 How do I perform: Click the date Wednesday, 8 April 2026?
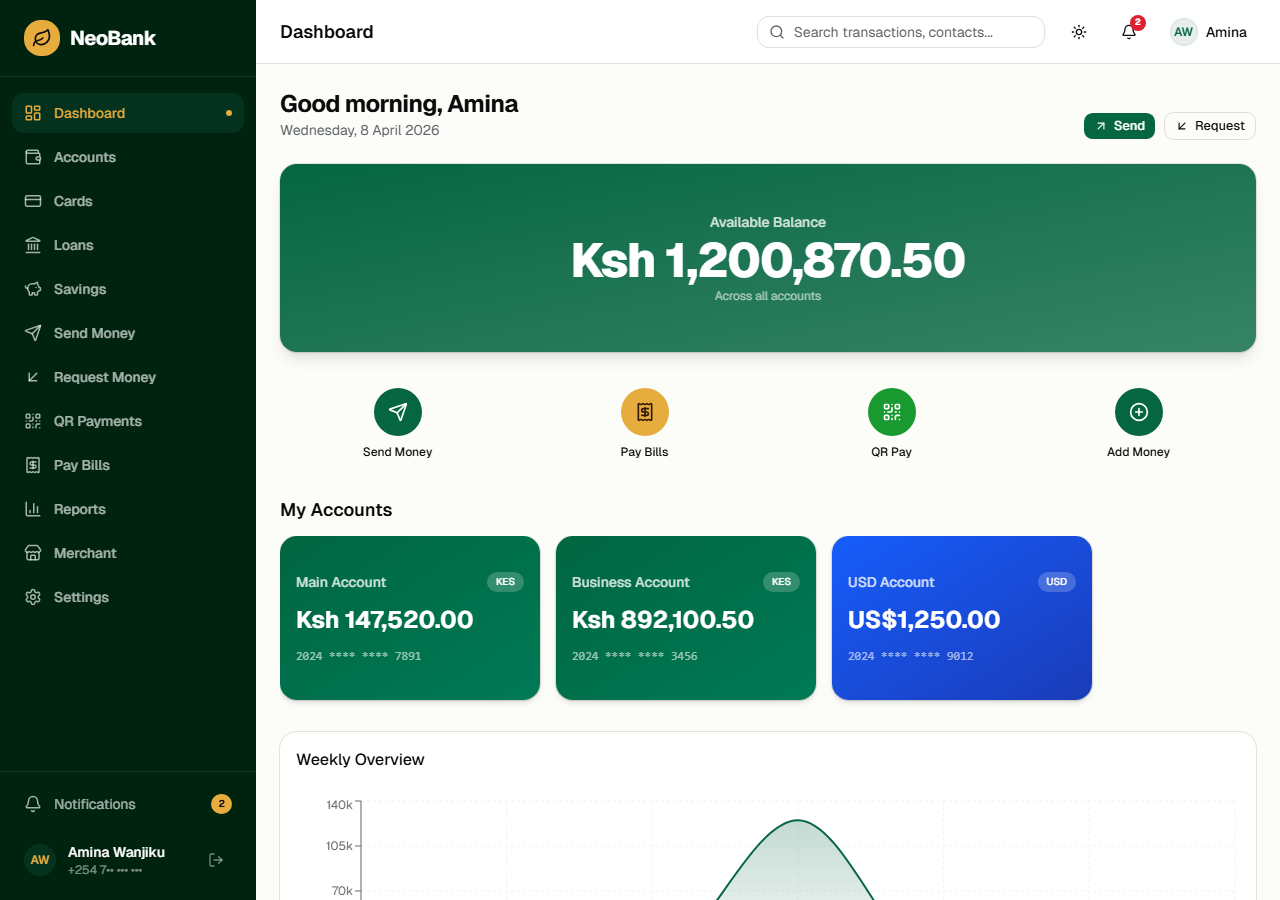(x=360, y=130)
